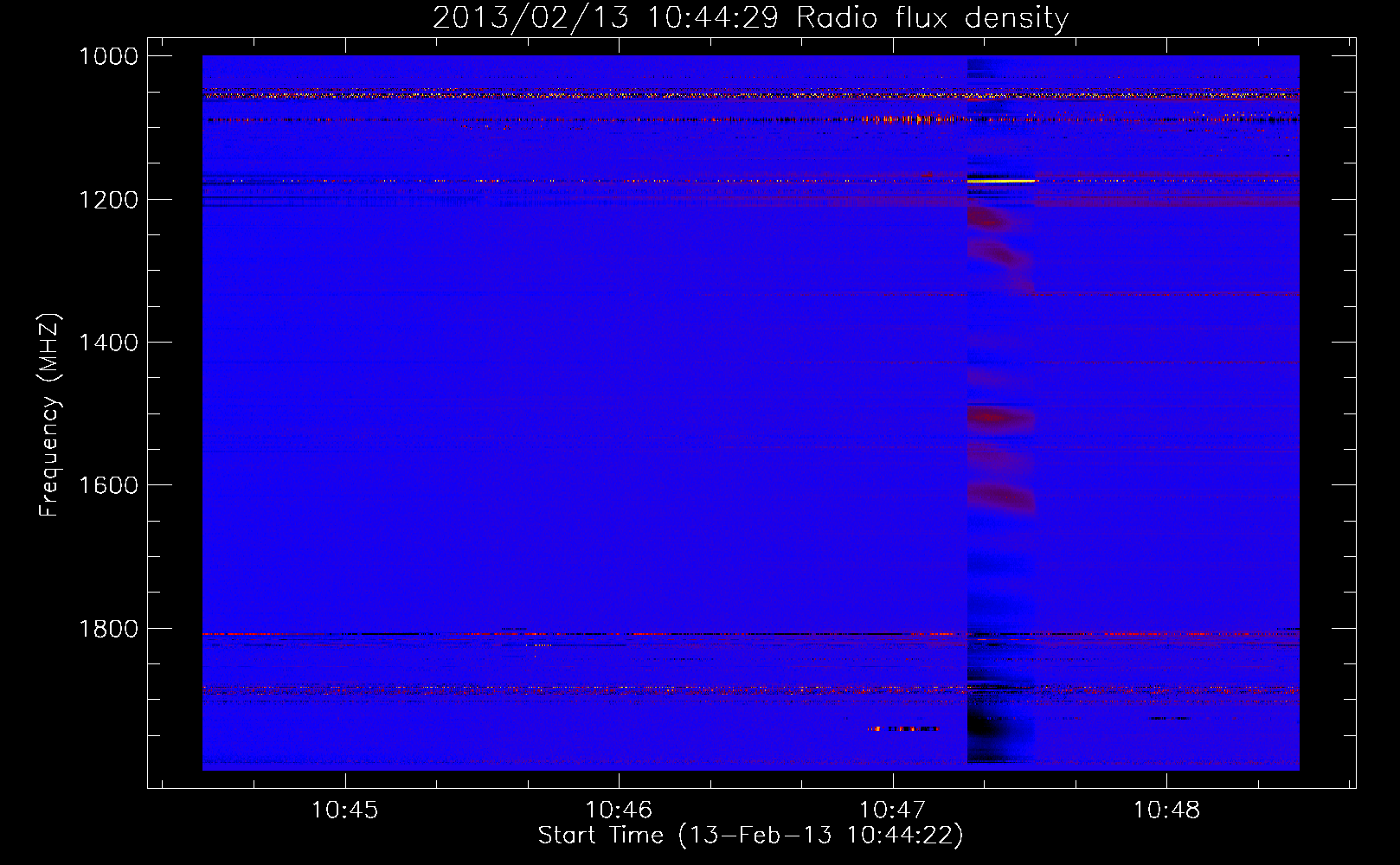This screenshot has height=865, width=1400.
Task: Click the 1400 frequency tick label
Action: [108, 343]
